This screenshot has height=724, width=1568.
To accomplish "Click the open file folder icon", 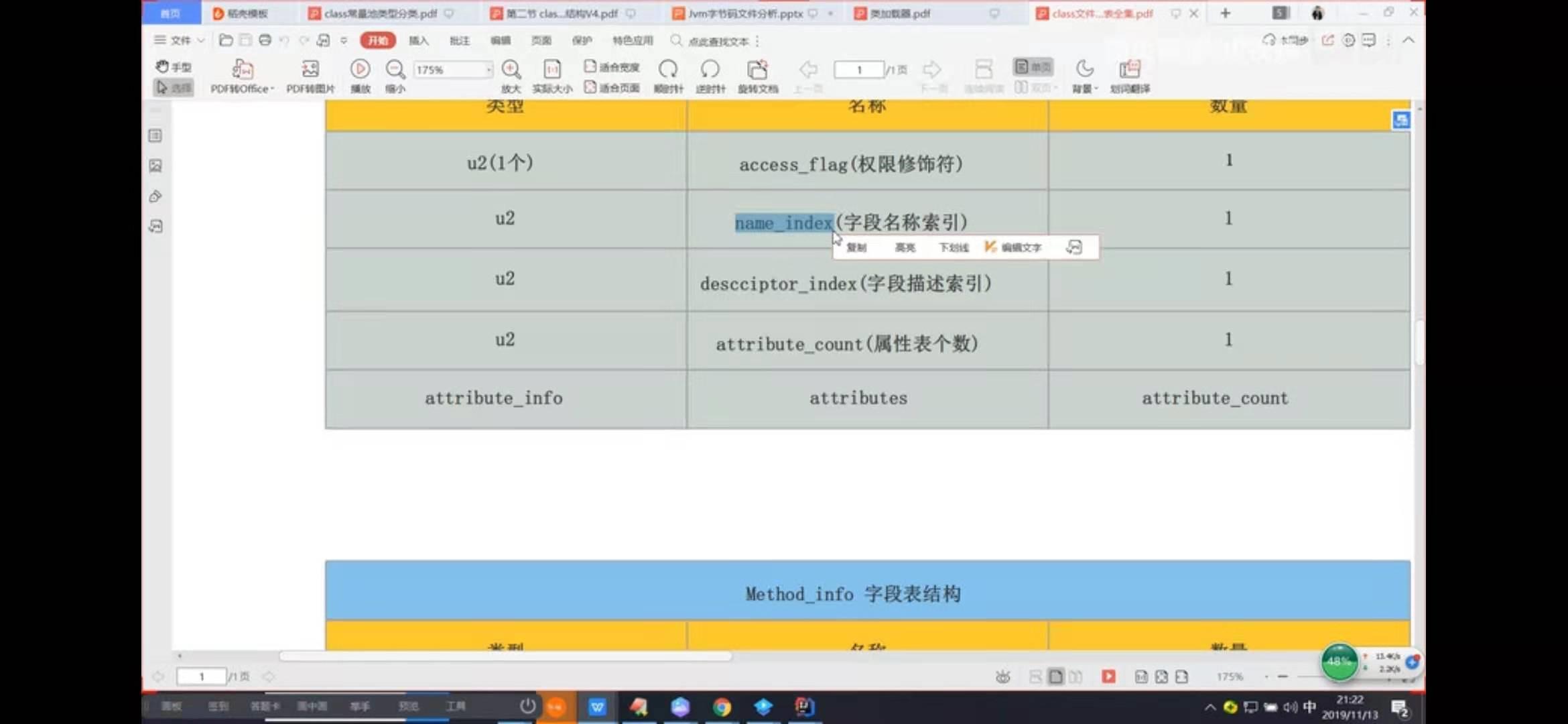I will 226,40.
